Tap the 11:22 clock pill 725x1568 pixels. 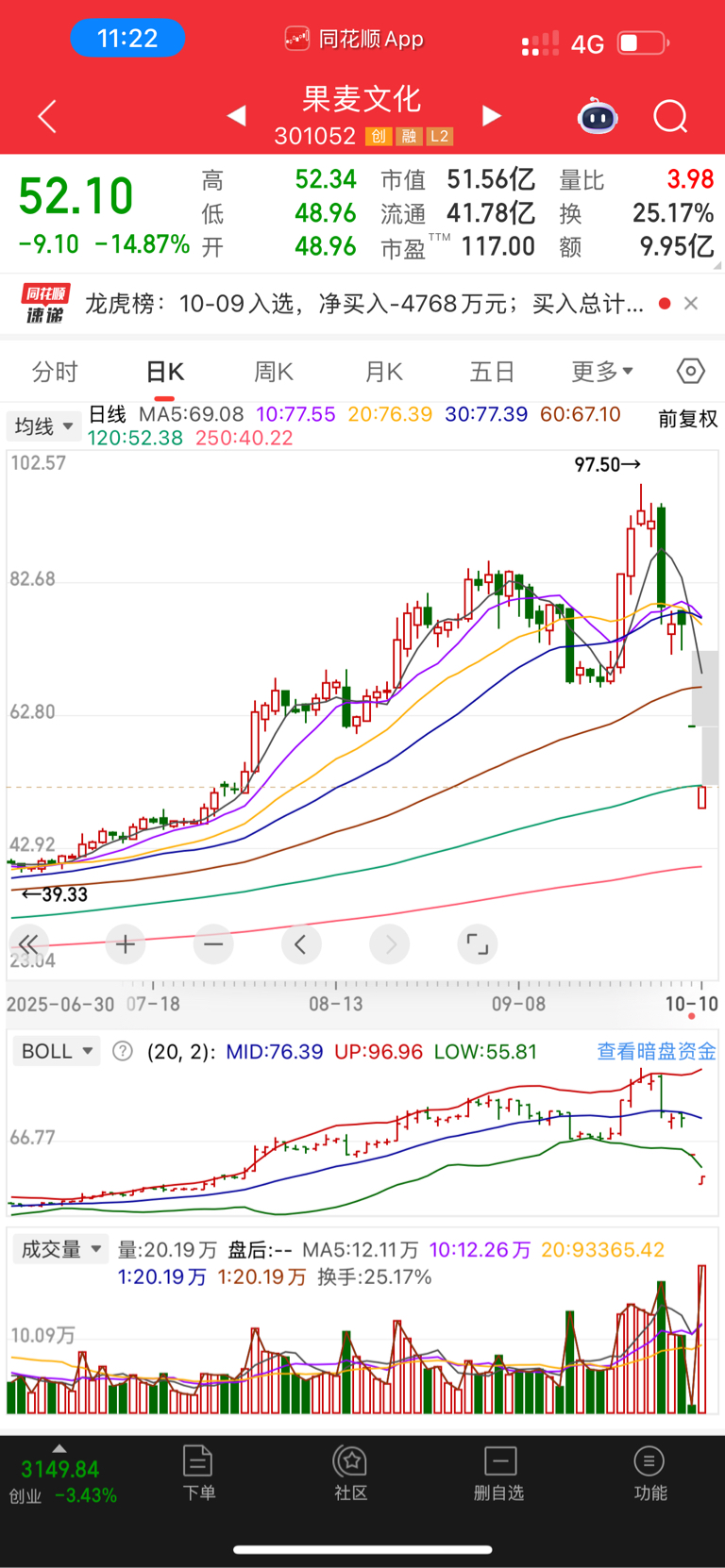coord(127,39)
